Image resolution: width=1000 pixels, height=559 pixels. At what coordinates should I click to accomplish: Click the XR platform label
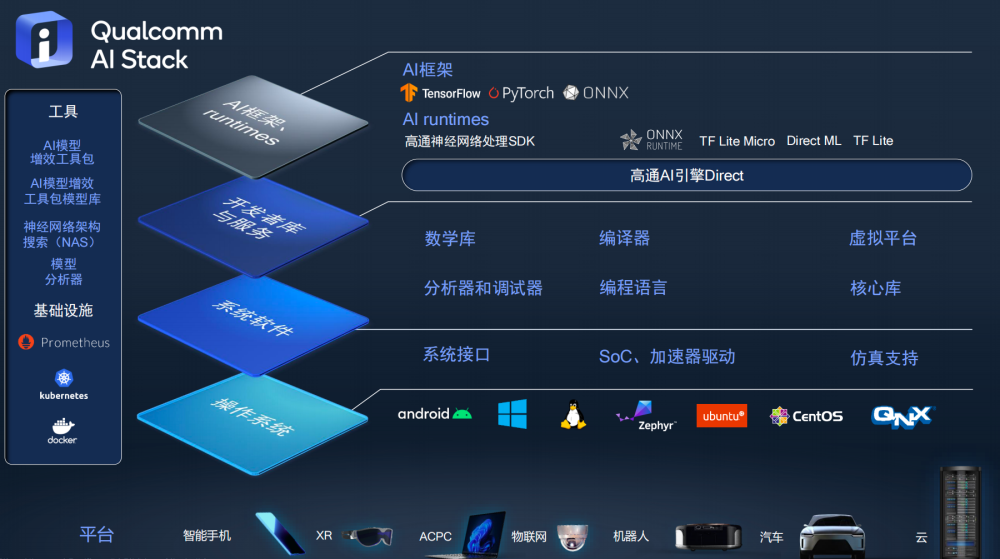[324, 535]
